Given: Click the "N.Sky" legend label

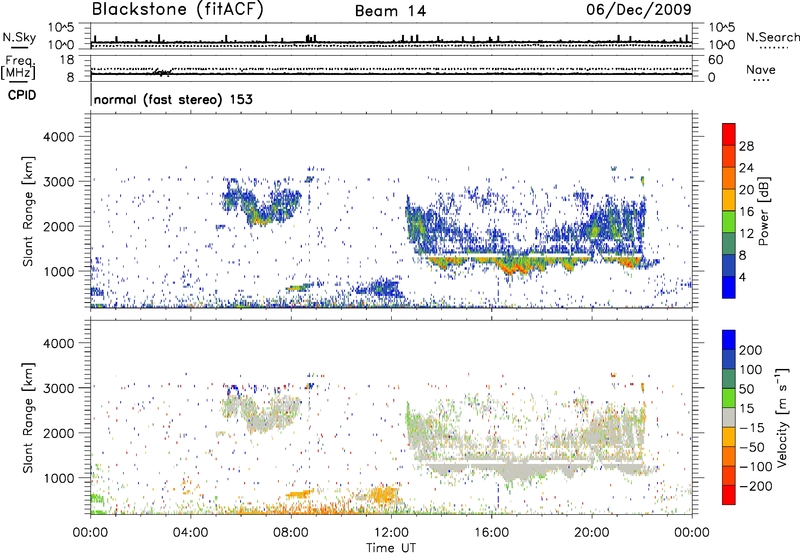Looking at the screenshot, I should click(19, 37).
